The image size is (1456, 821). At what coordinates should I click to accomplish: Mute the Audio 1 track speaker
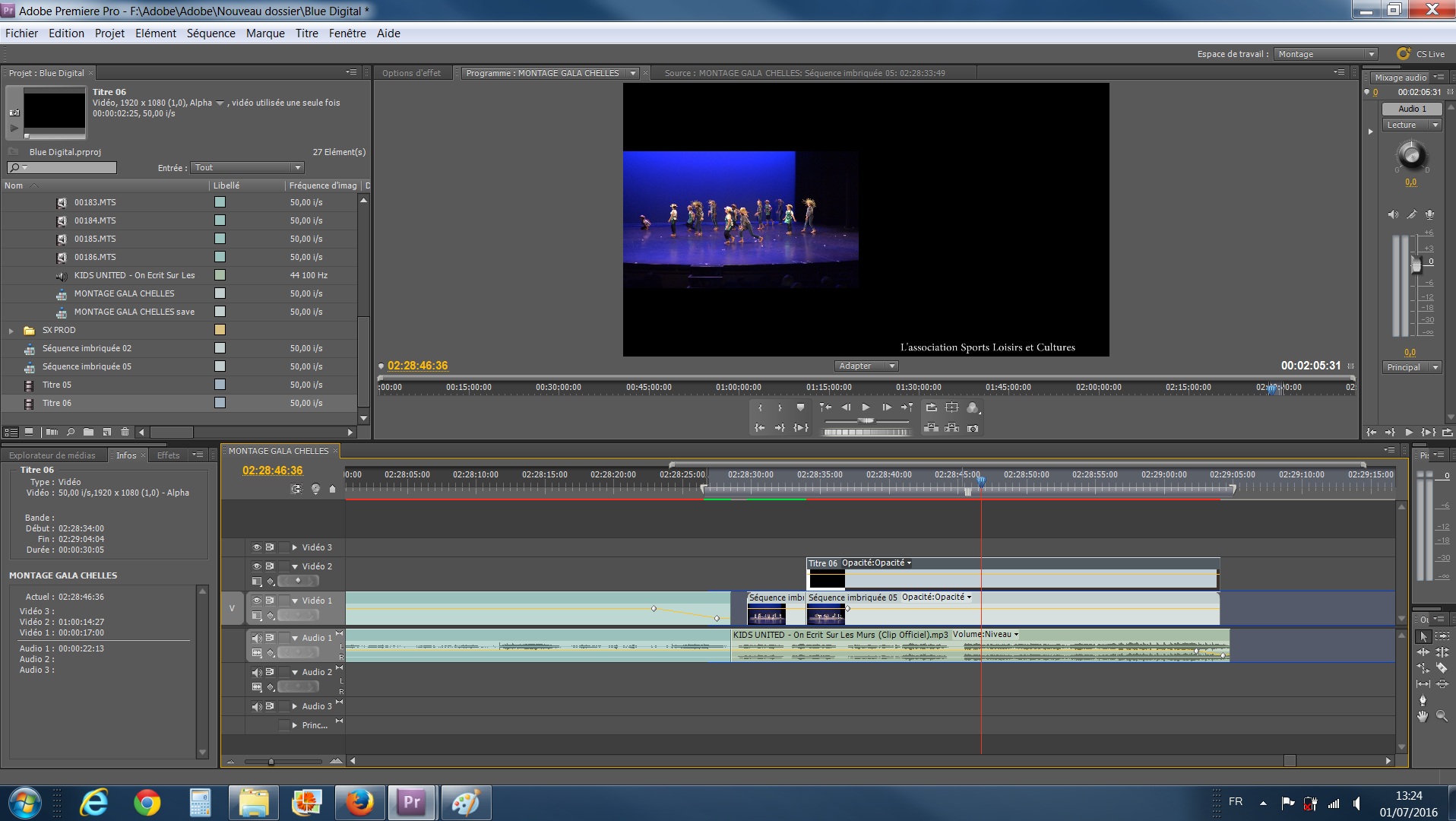257,638
